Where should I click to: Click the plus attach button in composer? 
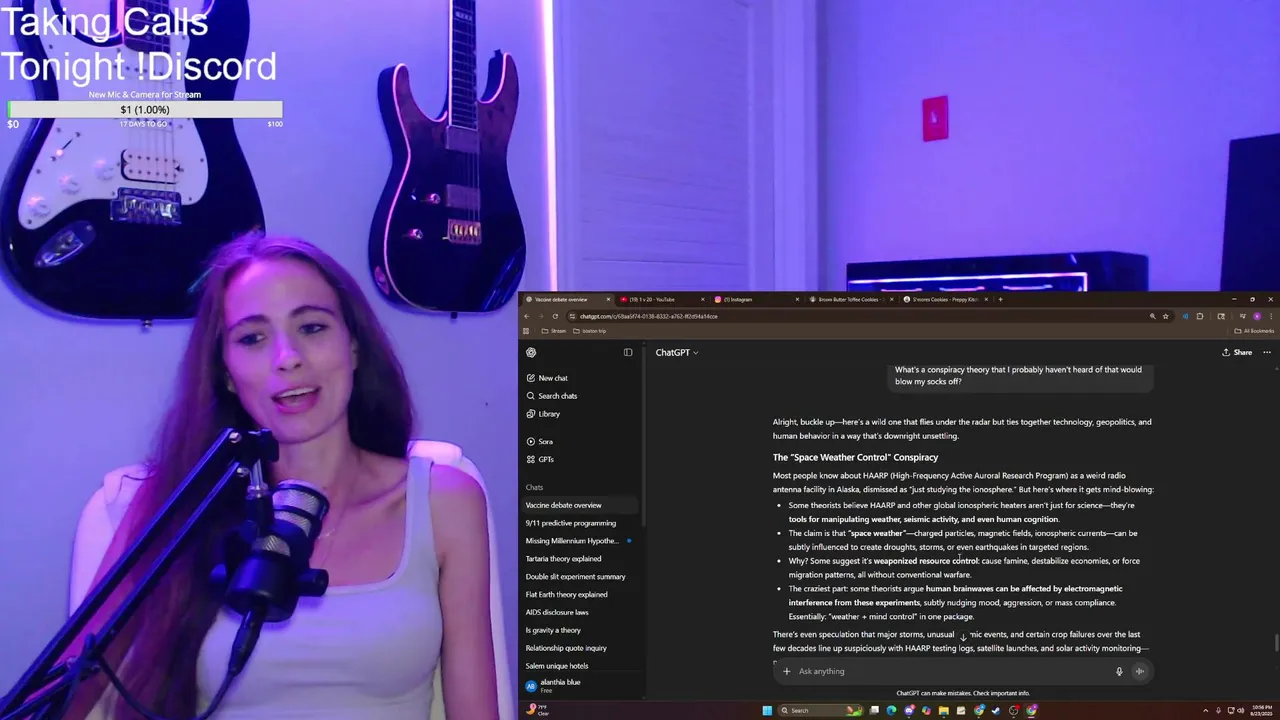point(787,671)
